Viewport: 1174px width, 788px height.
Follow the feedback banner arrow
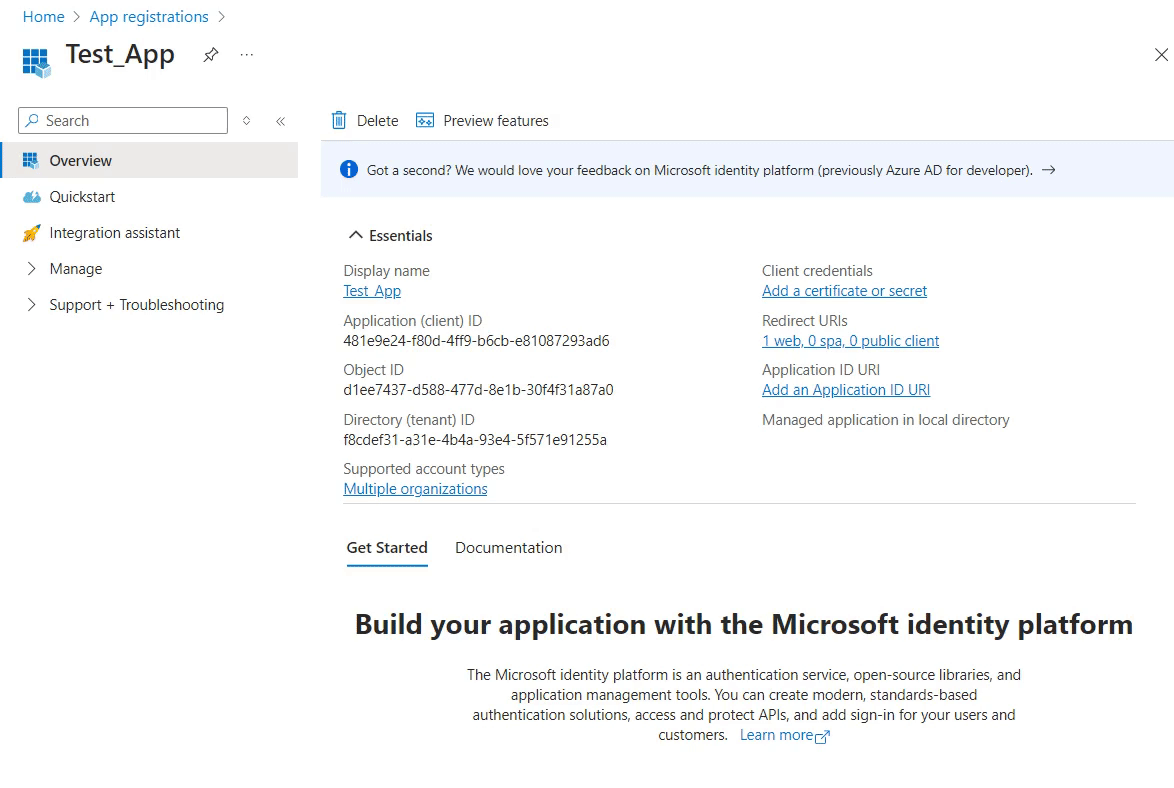pos(1049,170)
